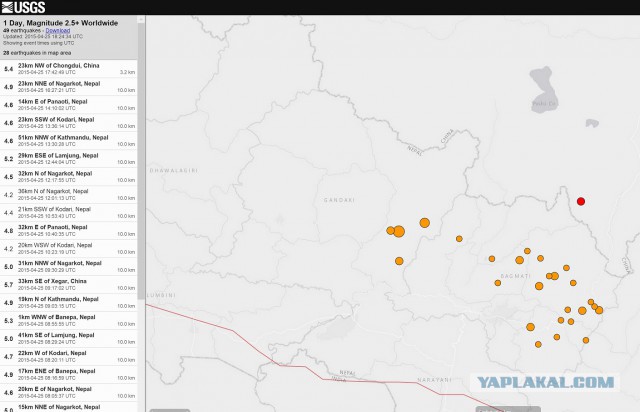Screen dimensions: 640x412
Task: Click the GANDAKI region label on the map
Action: [339, 200]
